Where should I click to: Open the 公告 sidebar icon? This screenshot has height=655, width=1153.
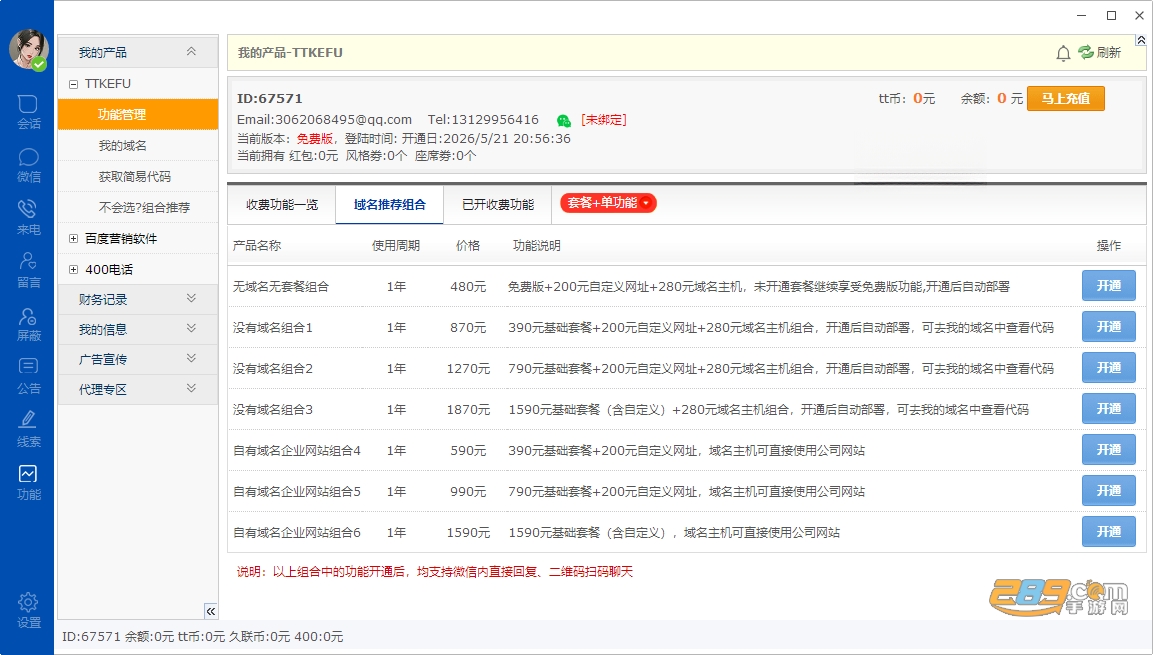pos(28,377)
